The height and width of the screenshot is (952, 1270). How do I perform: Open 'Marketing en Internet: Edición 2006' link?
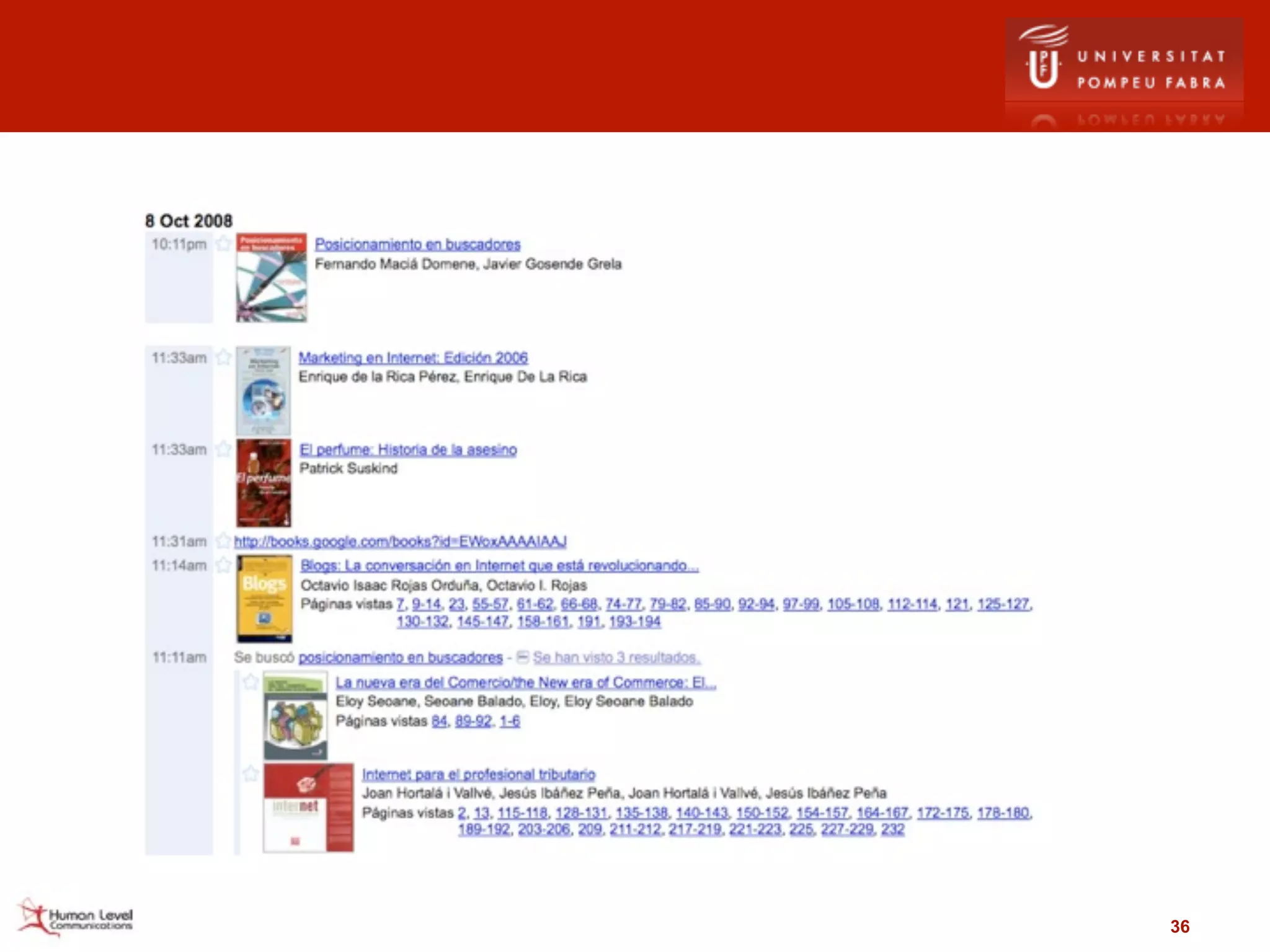click(413, 358)
